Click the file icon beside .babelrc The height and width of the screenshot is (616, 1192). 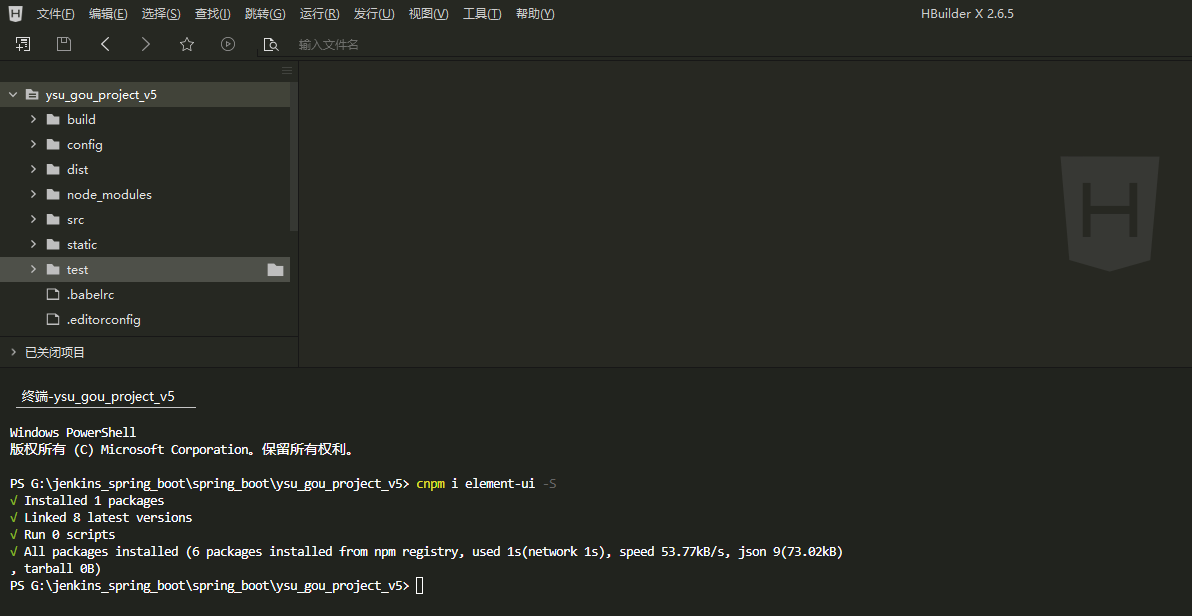[53, 294]
